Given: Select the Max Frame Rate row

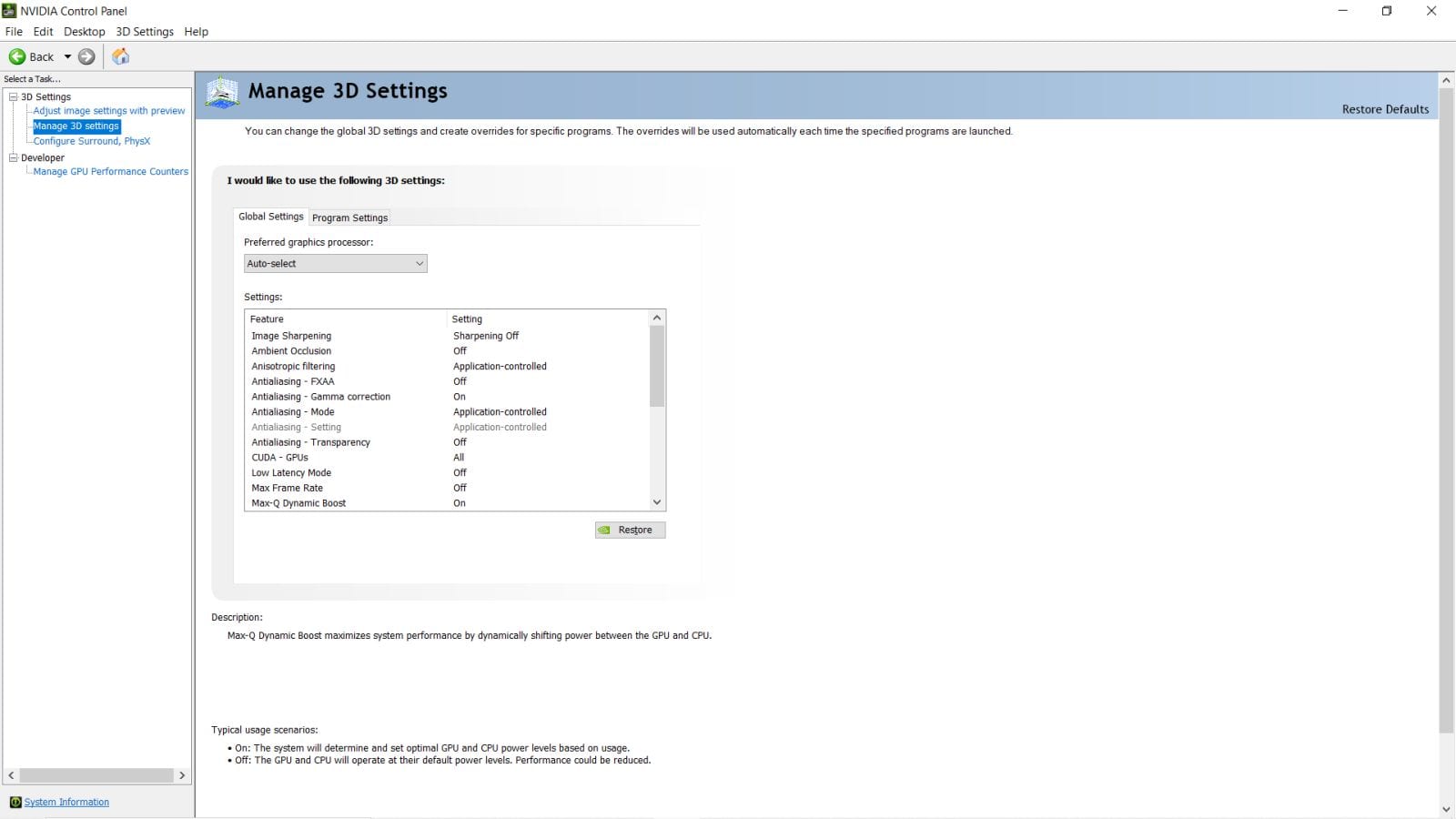Looking at the screenshot, I should click(x=448, y=488).
